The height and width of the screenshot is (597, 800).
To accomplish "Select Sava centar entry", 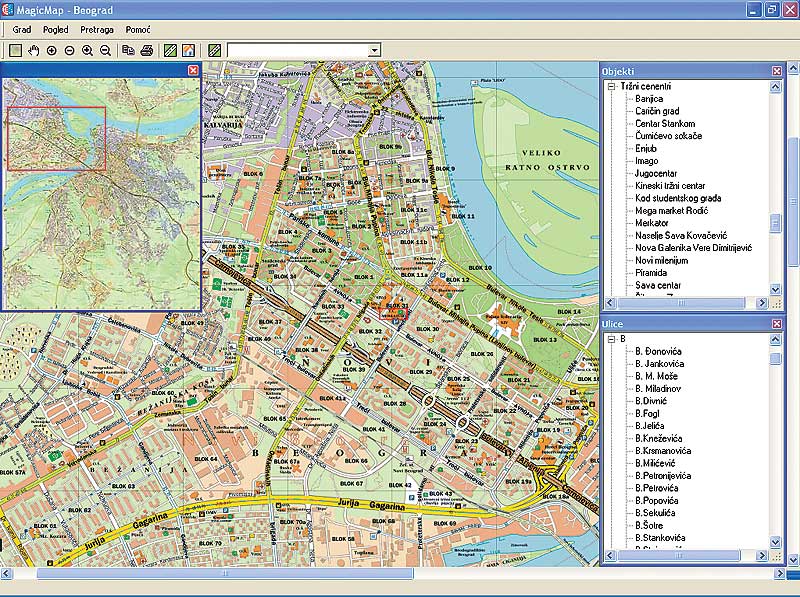I will [658, 285].
